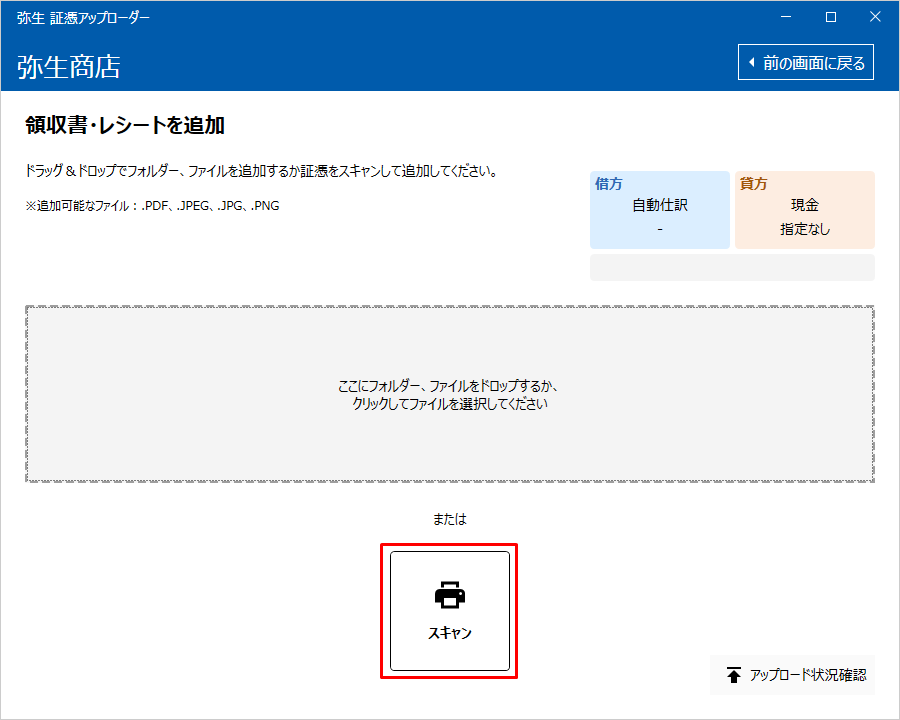Click the gray bar below 借方 and 貸方
This screenshot has height=720, width=900.
pos(732,268)
